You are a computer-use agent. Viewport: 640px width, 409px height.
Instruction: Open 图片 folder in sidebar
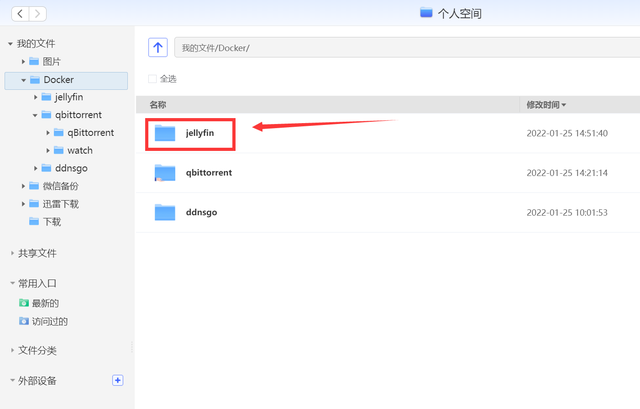(x=45, y=62)
